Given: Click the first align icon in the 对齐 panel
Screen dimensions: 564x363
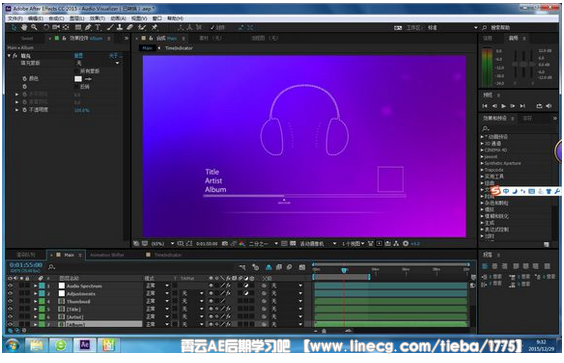Looking at the screenshot, I should 485,266.
